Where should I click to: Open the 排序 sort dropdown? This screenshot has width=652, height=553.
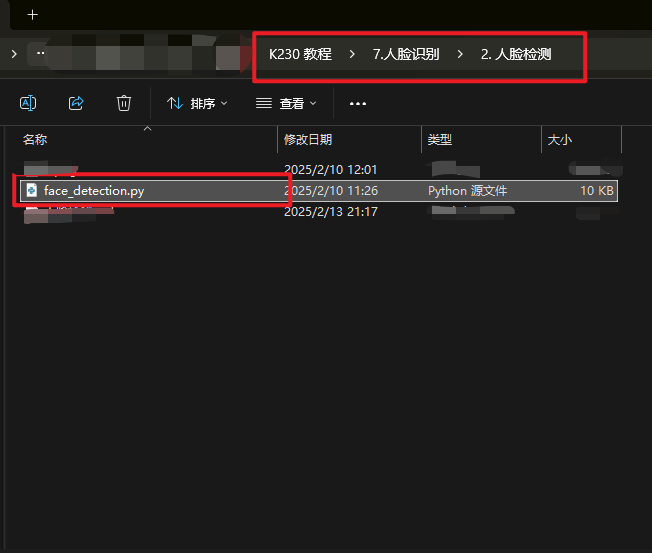tap(197, 103)
